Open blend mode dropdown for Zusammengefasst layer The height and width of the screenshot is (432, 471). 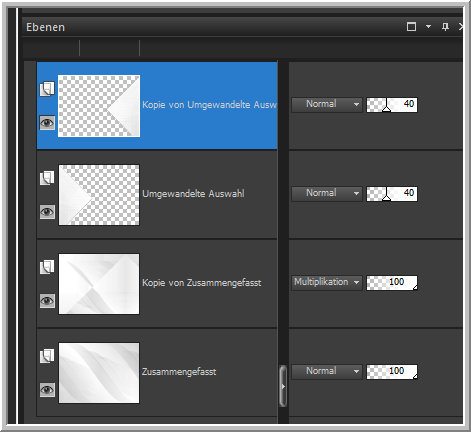coord(327,372)
